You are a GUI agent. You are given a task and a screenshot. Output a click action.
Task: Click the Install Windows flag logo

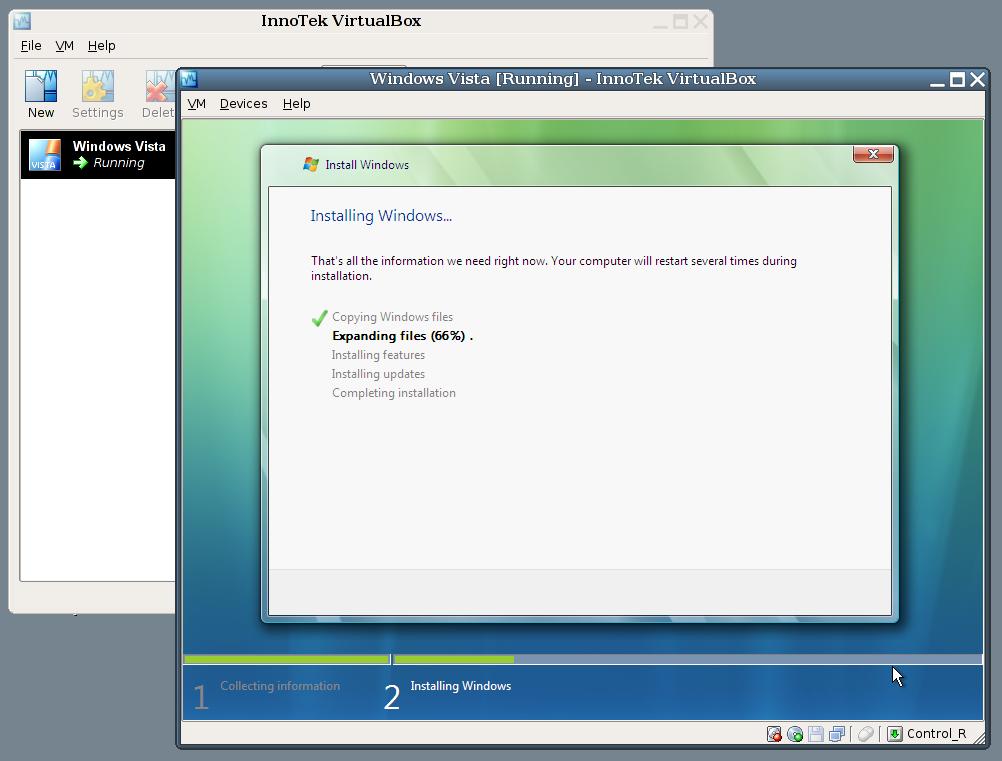pos(311,164)
